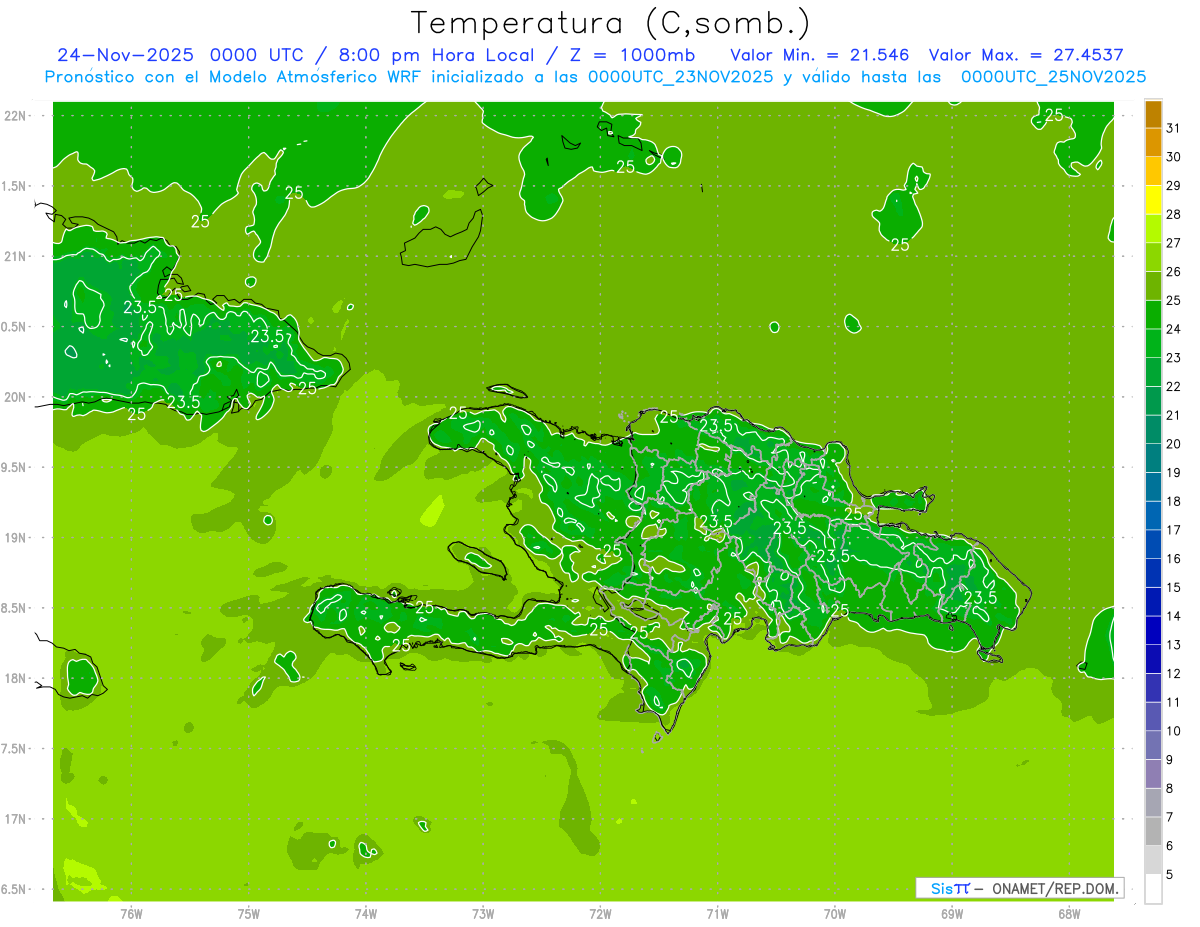Image resolution: width=1200 pixels, height=927 pixels.
Task: Click the blue legend band between 16 and 17
Action: click(x=1153, y=545)
